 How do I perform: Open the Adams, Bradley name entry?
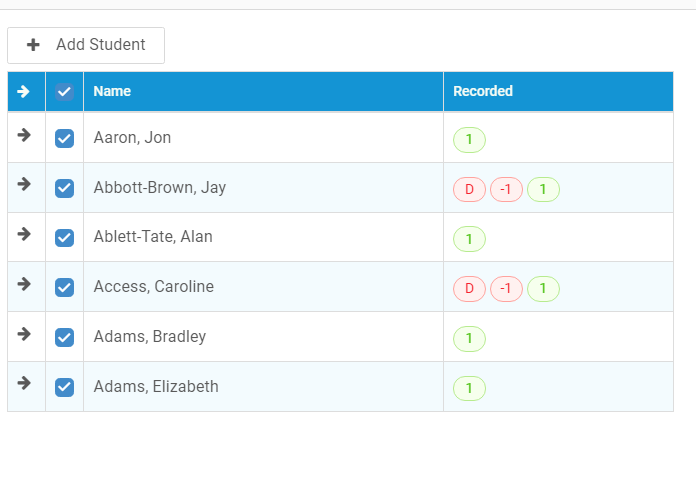point(150,337)
